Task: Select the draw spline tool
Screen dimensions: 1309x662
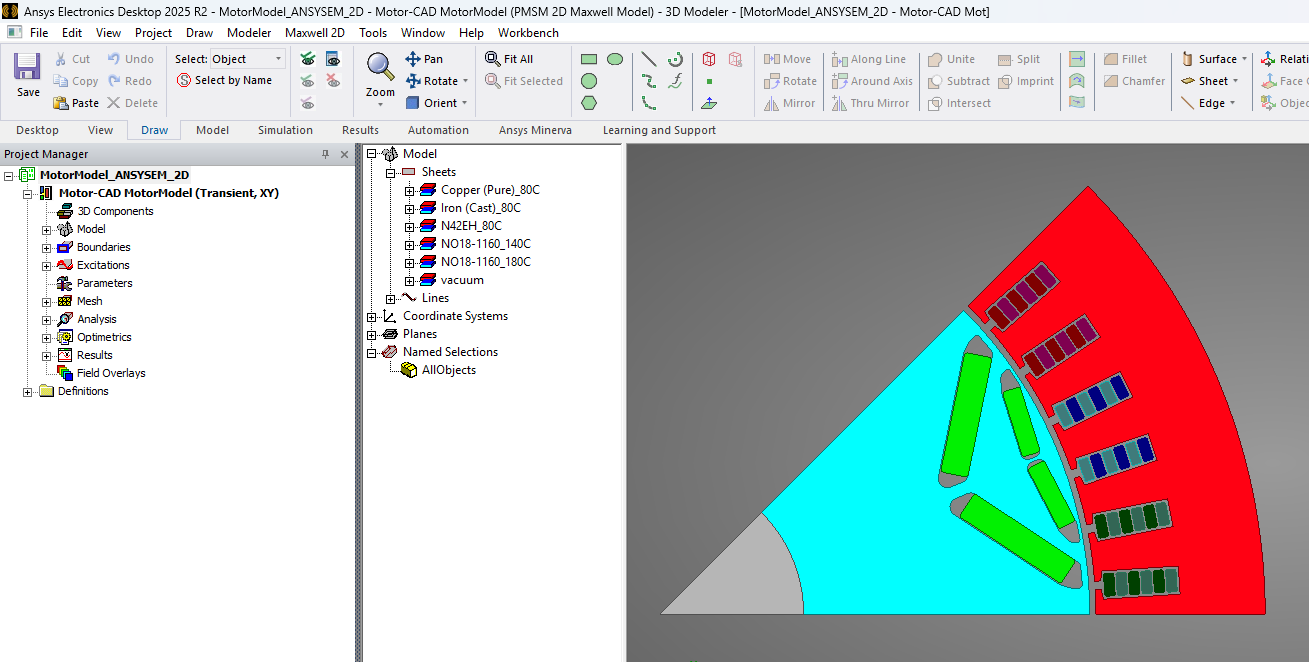Action: coord(649,81)
